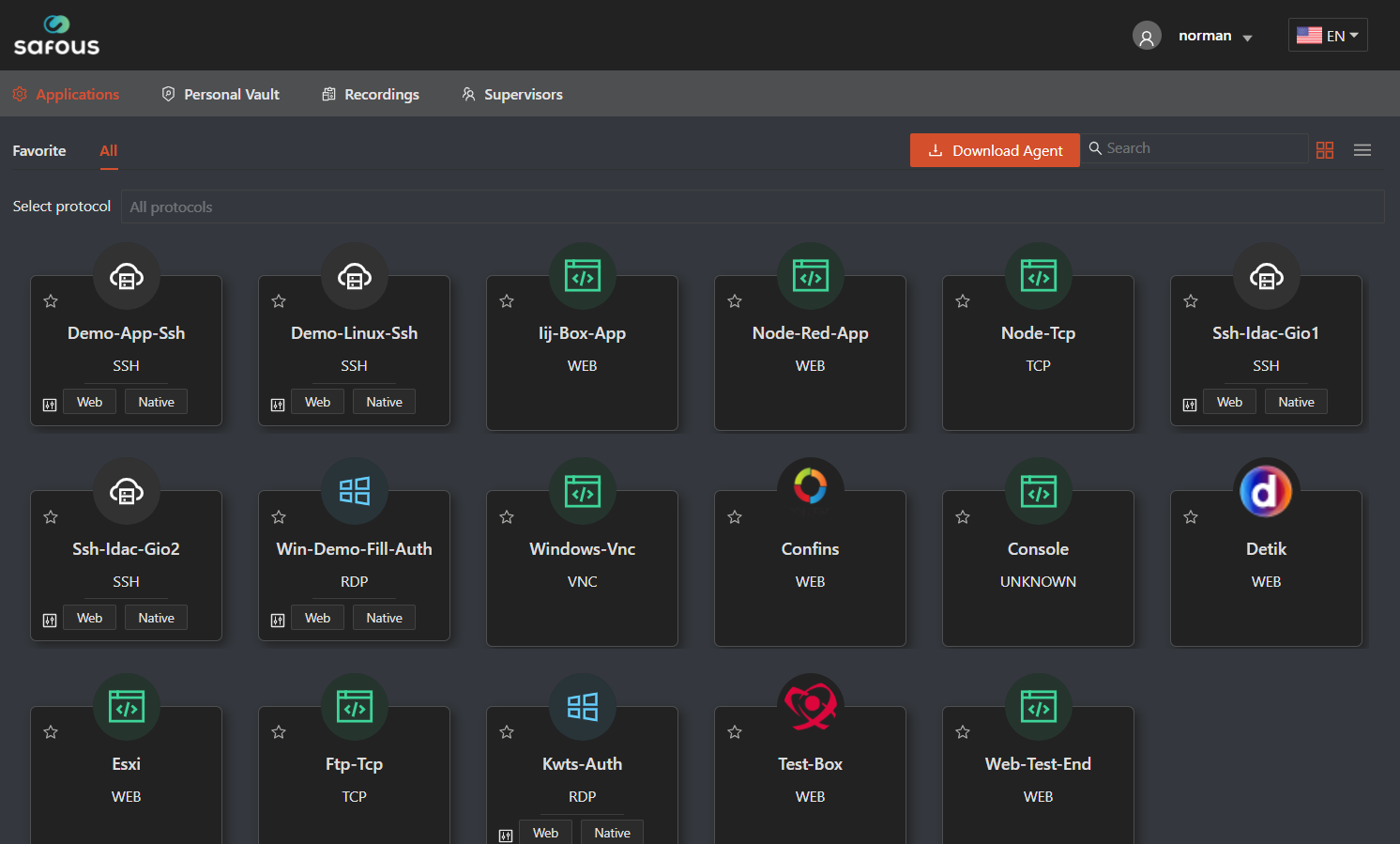Expand the EN language selector

click(x=1328, y=36)
